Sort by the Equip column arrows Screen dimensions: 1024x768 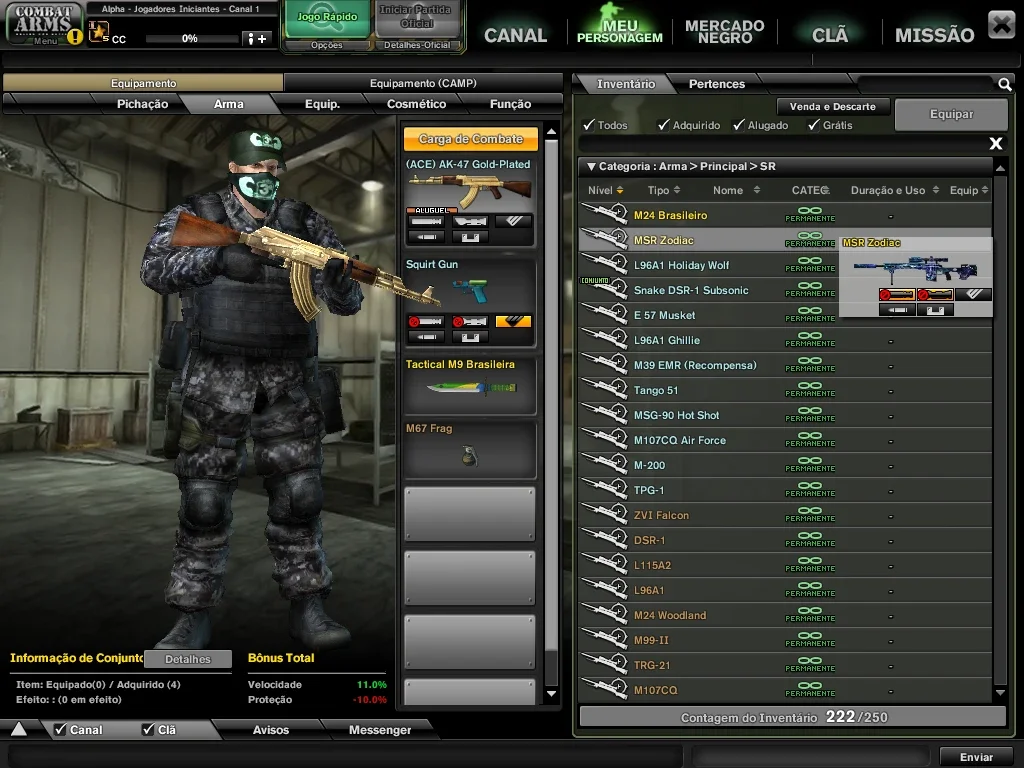coord(985,190)
